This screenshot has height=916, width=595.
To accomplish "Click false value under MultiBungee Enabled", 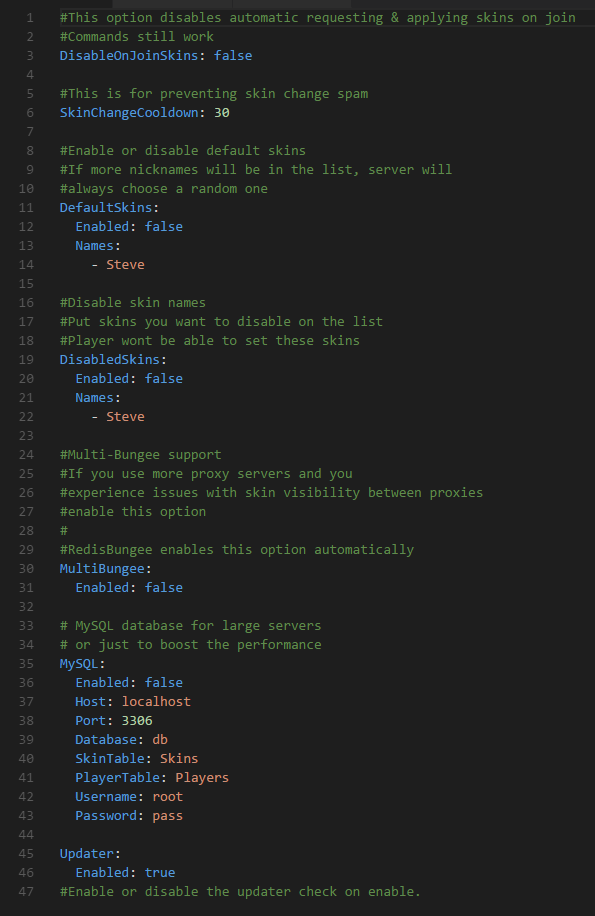I will (163, 588).
